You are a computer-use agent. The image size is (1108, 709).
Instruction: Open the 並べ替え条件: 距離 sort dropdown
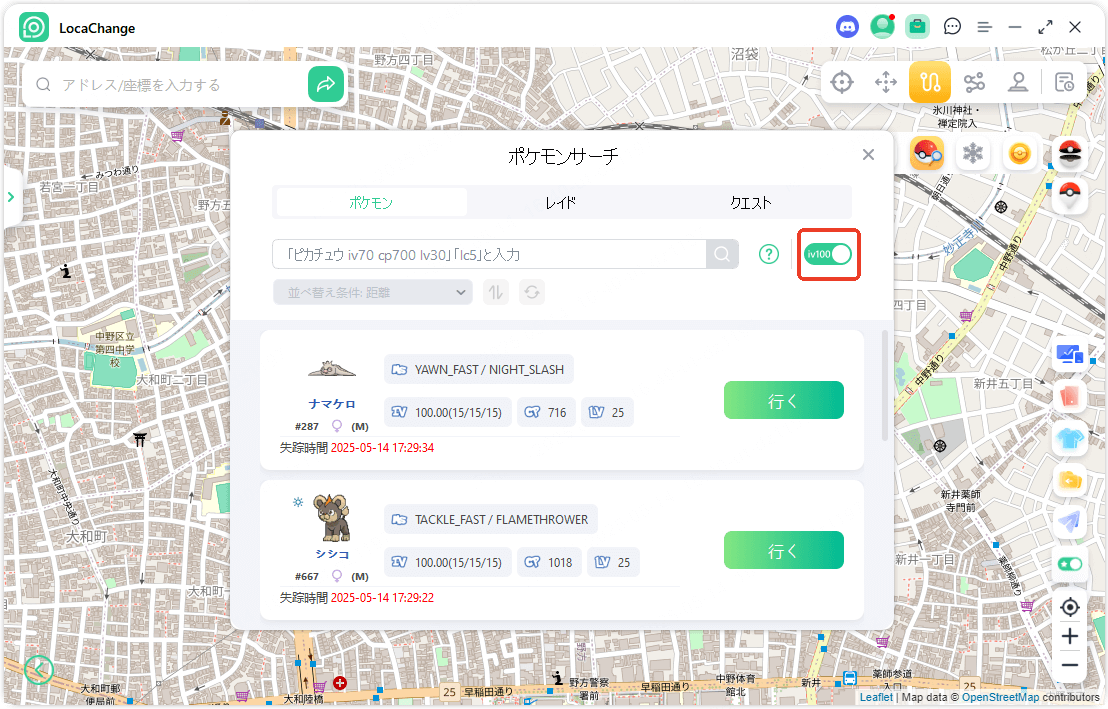tap(373, 292)
